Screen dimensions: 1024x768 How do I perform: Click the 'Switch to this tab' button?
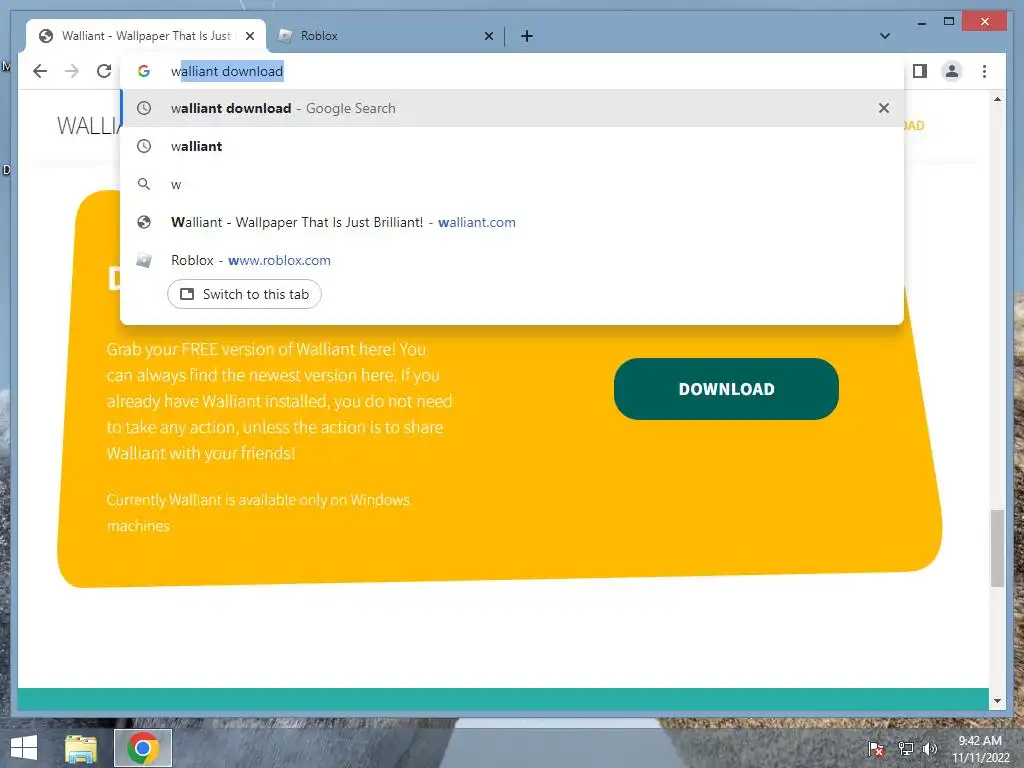244,295
